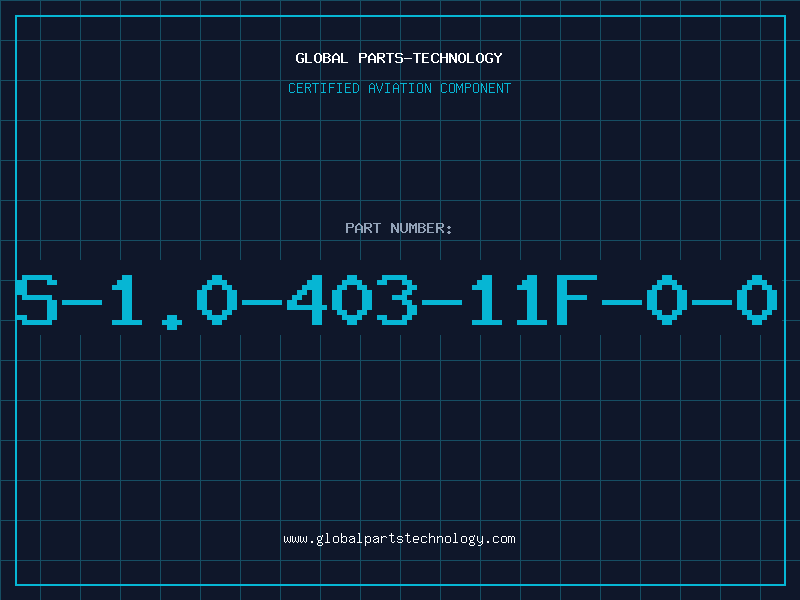The image size is (800, 600).
Task: Click the GLOBAL PARTS-TECHNOLOGY heading
Action: click(399, 58)
